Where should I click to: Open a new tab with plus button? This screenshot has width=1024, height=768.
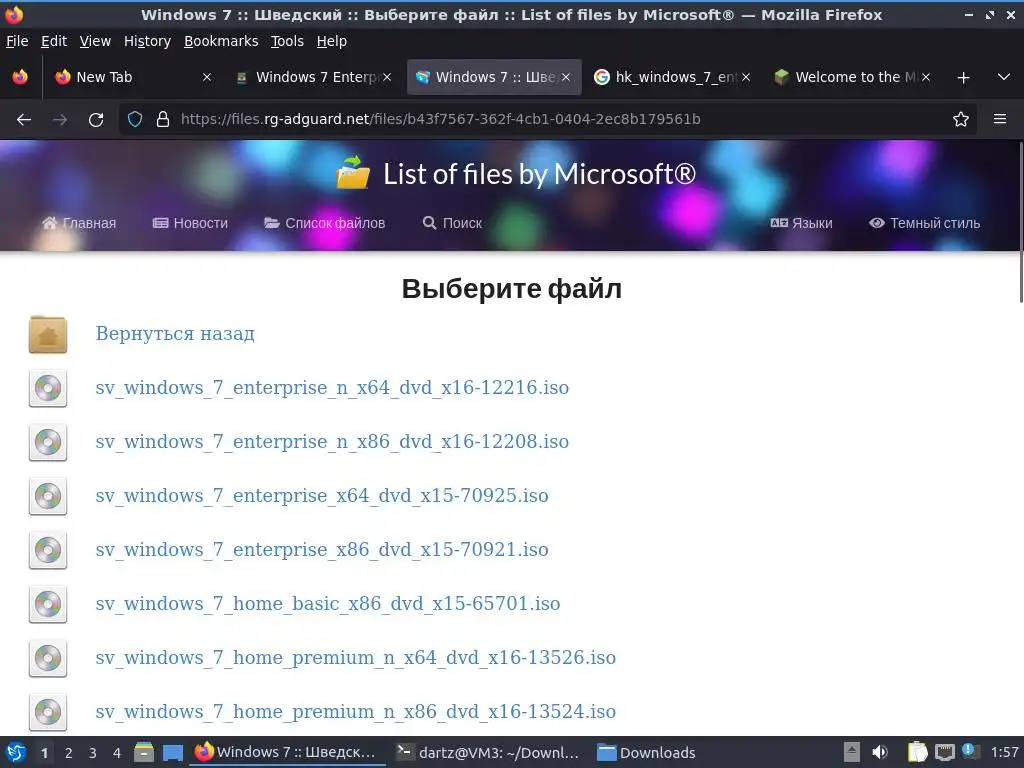(963, 78)
